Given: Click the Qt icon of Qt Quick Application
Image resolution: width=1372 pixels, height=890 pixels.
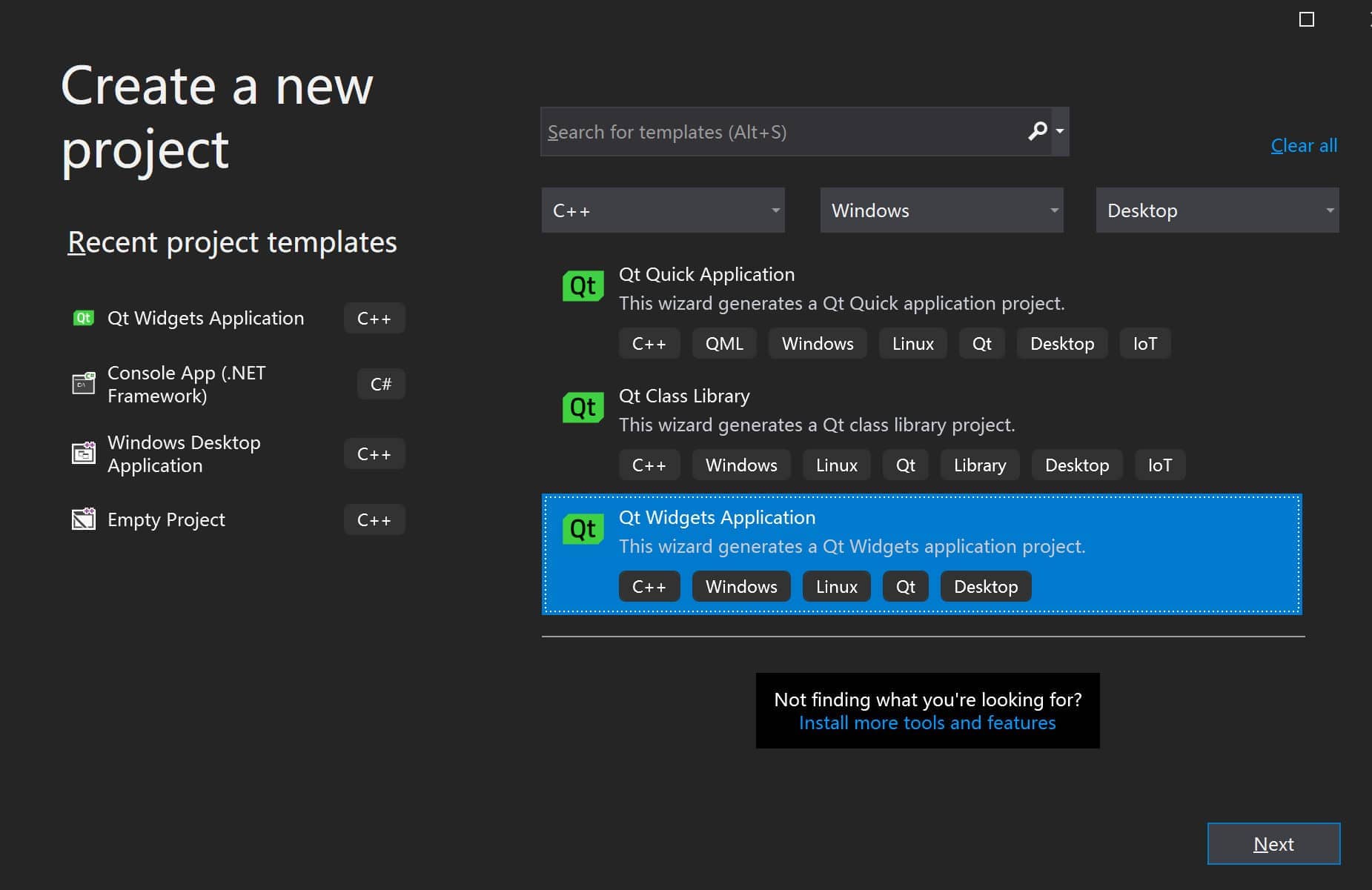Looking at the screenshot, I should pos(583,286).
